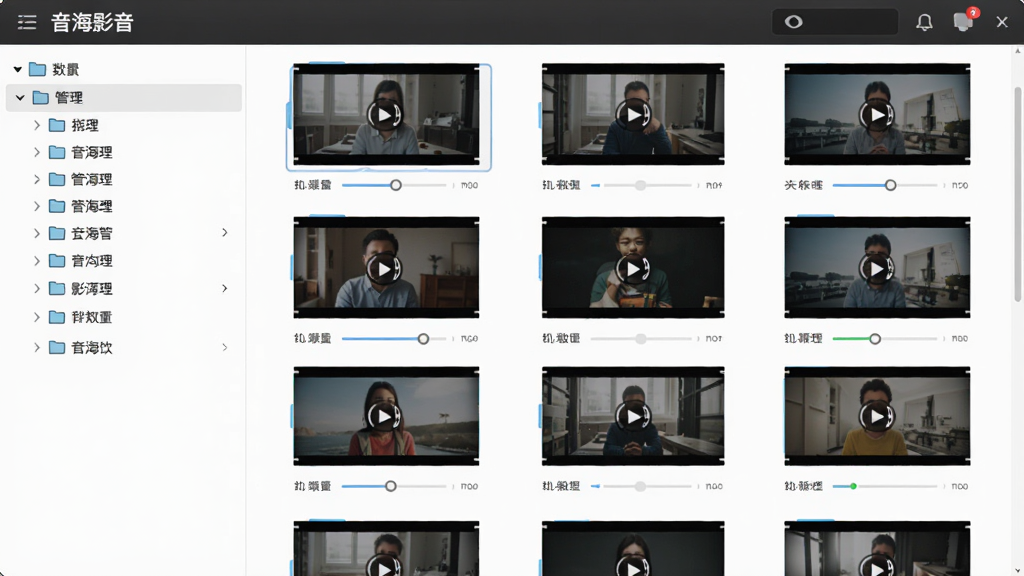The height and width of the screenshot is (576, 1024).
Task: Click the folder icon next to 音海理
Action: [x=57, y=152]
